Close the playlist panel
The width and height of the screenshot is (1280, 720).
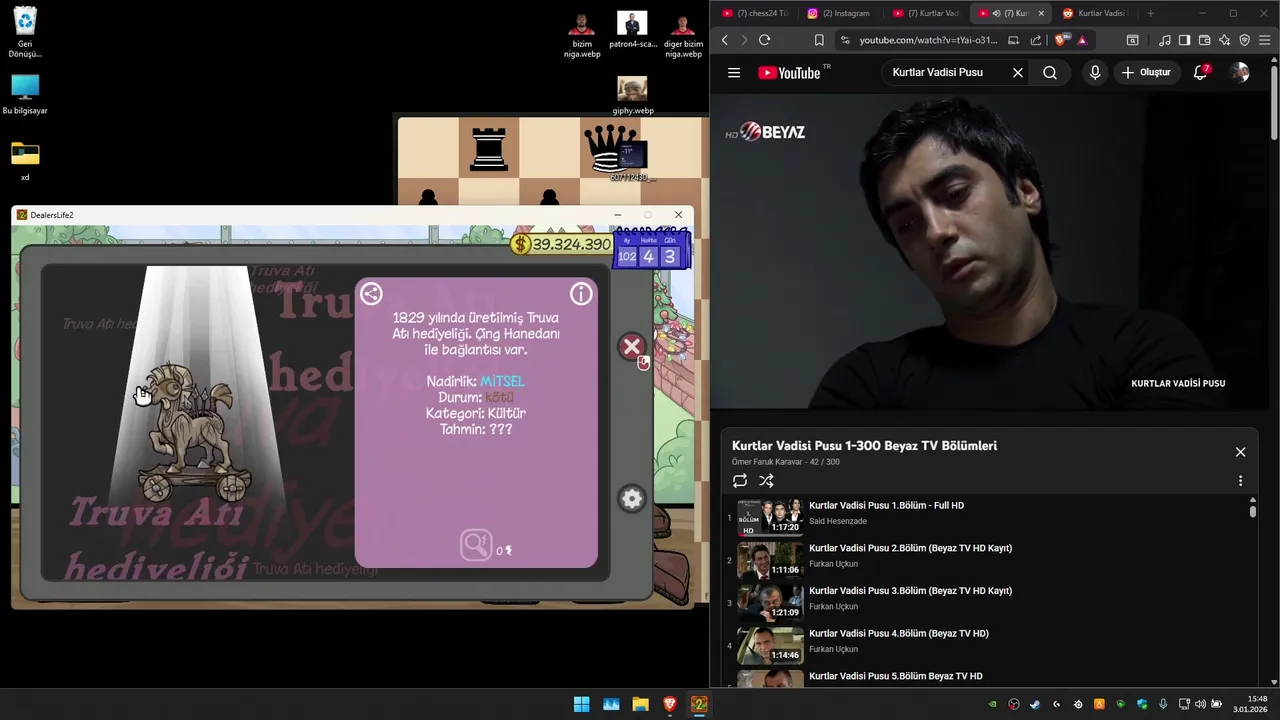1240,452
